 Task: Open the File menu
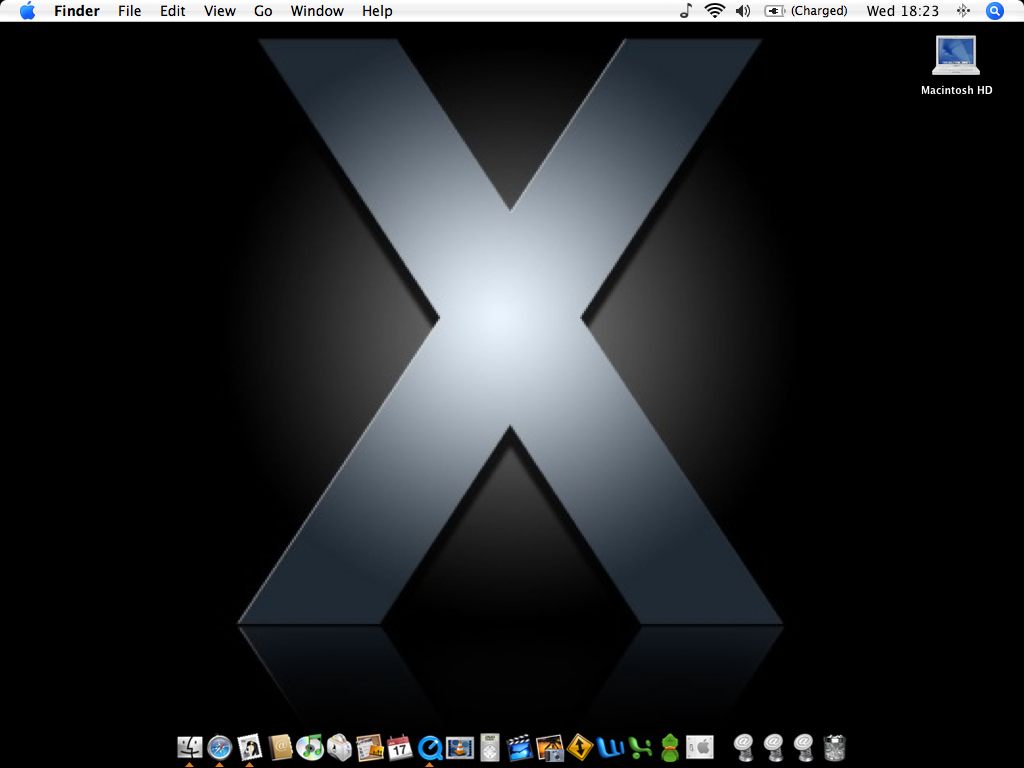click(129, 11)
